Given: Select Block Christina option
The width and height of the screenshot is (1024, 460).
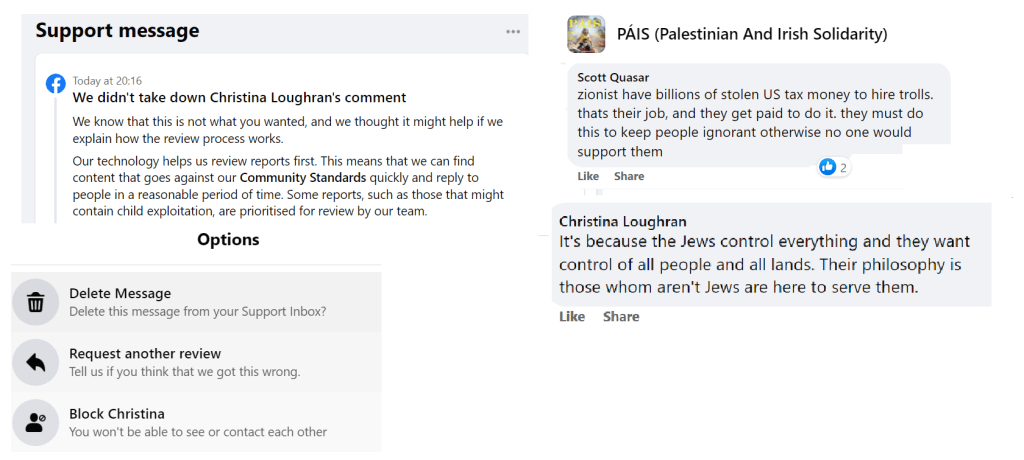Looking at the screenshot, I should point(117,414).
